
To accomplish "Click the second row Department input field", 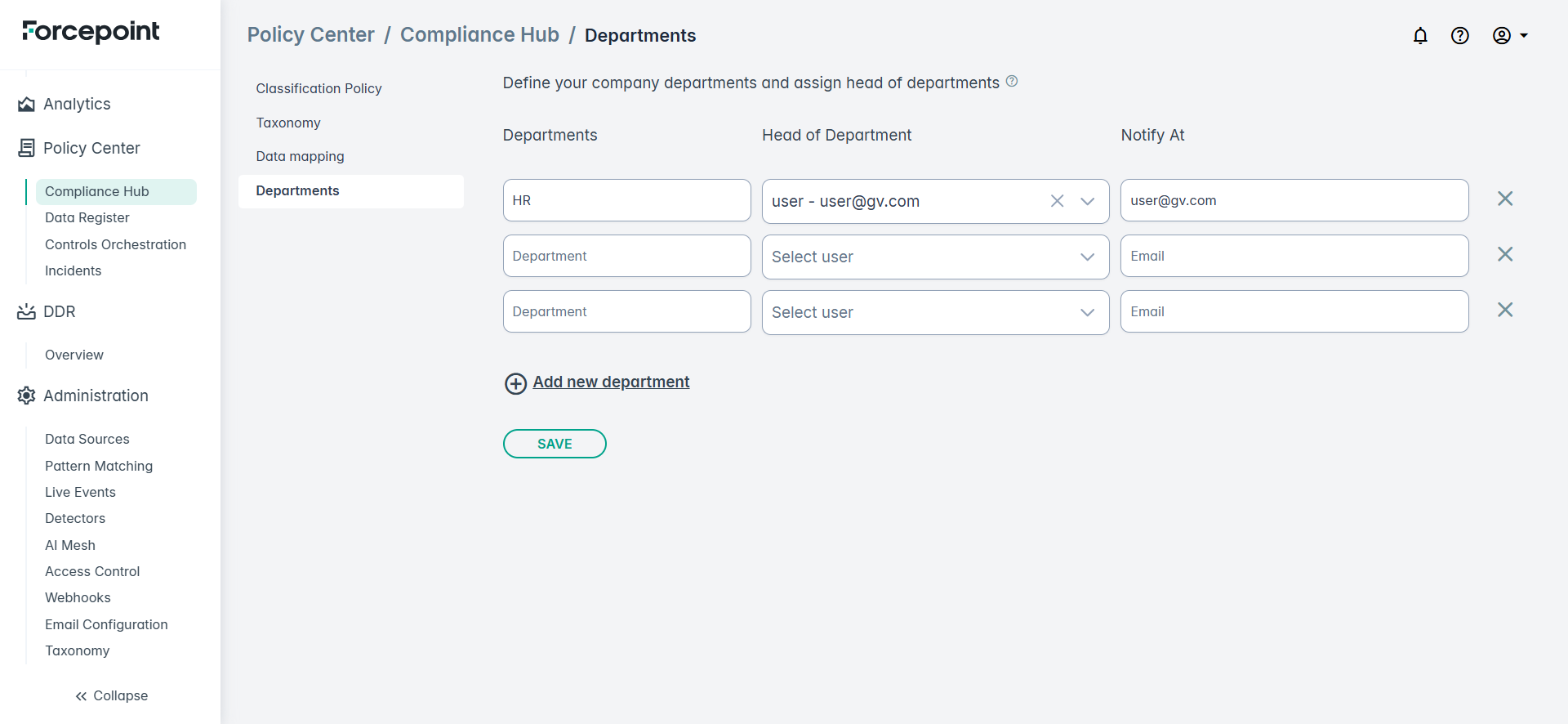I will tap(626, 256).
